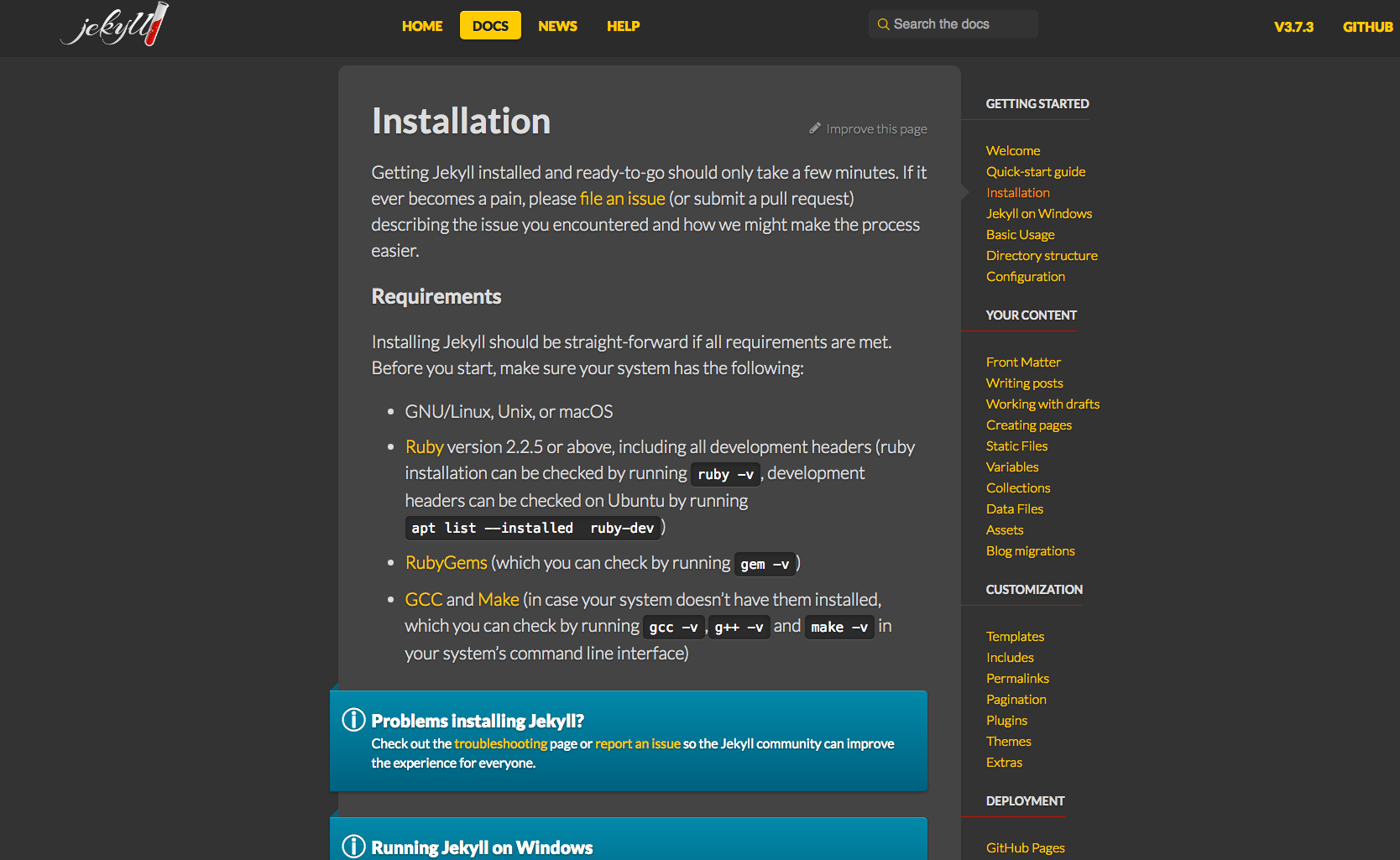
Task: Open Front Matter docs page
Action: click(x=1023, y=362)
